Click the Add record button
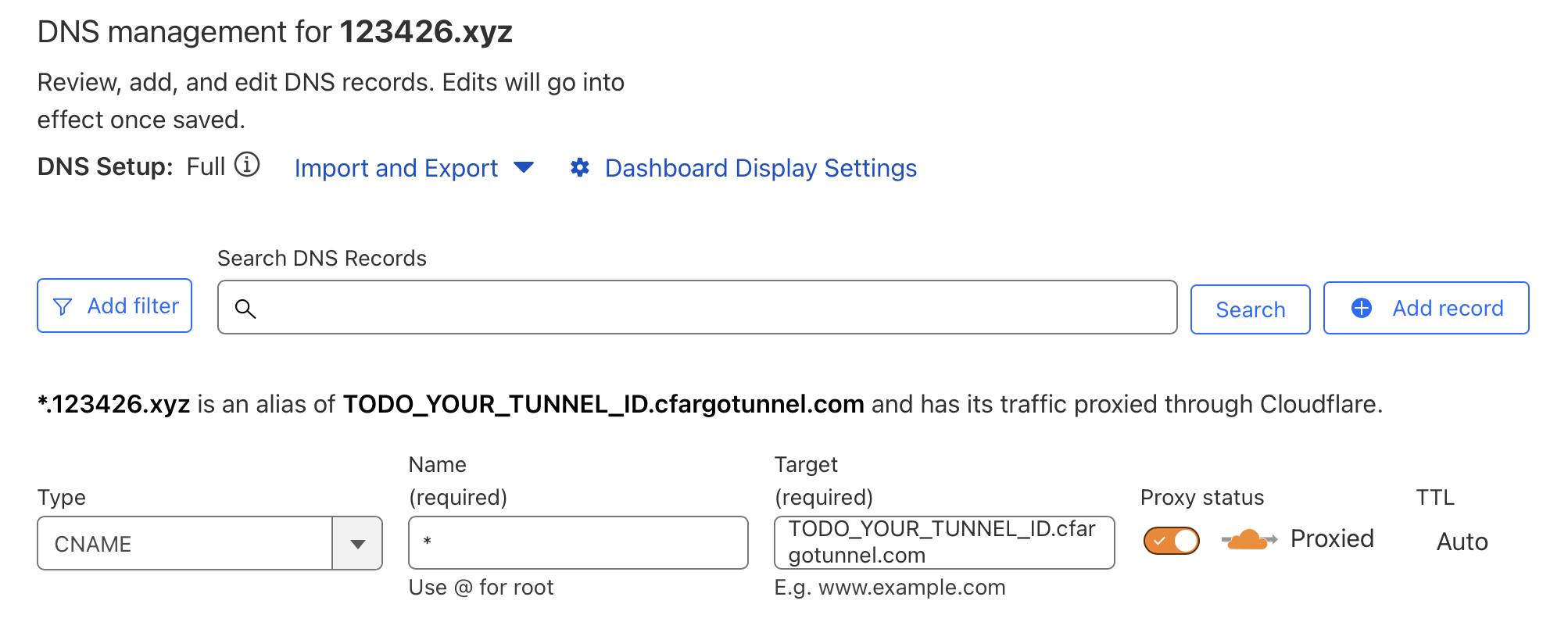The image size is (1568, 622). point(1426,308)
